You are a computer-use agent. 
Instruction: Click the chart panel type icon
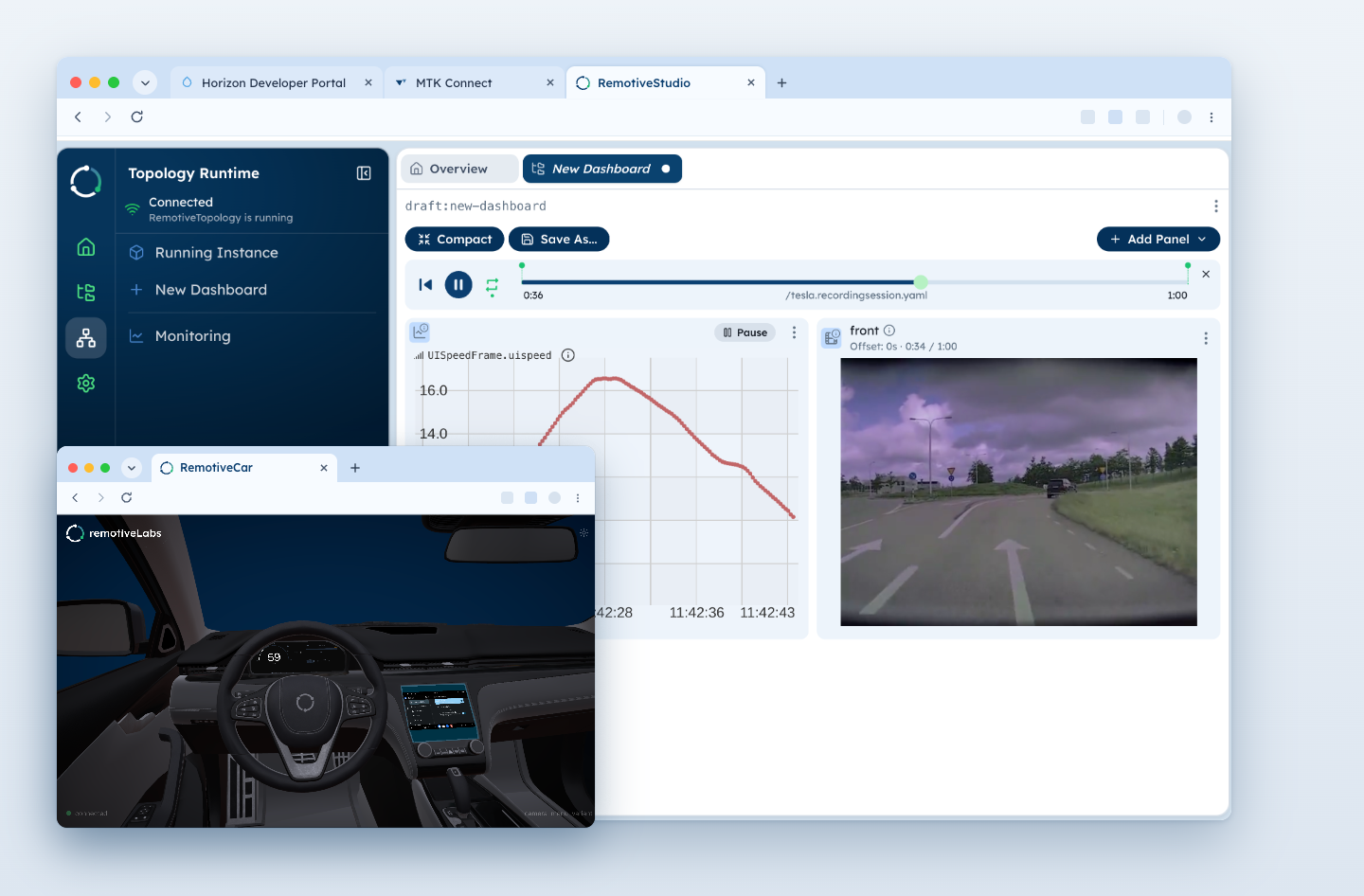tap(420, 332)
